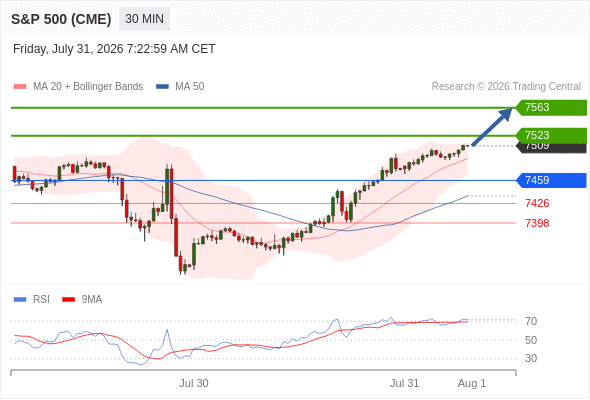The image size is (590, 400).
Task: Toggle the RSI legend label
Action: [41, 300]
